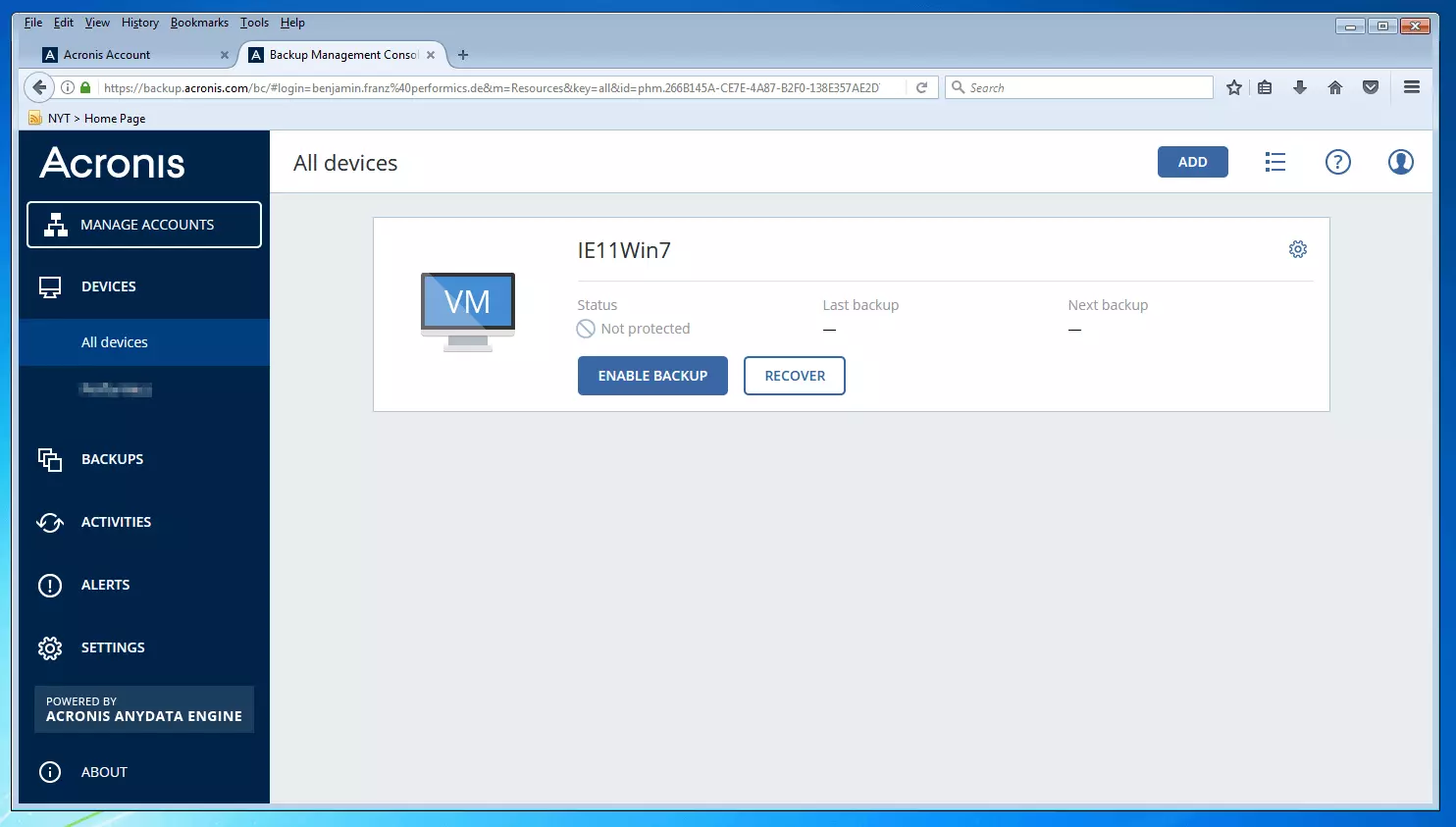Click the MANAGE ACCOUNTS button
The height and width of the screenshot is (827, 1456).
[x=144, y=225]
